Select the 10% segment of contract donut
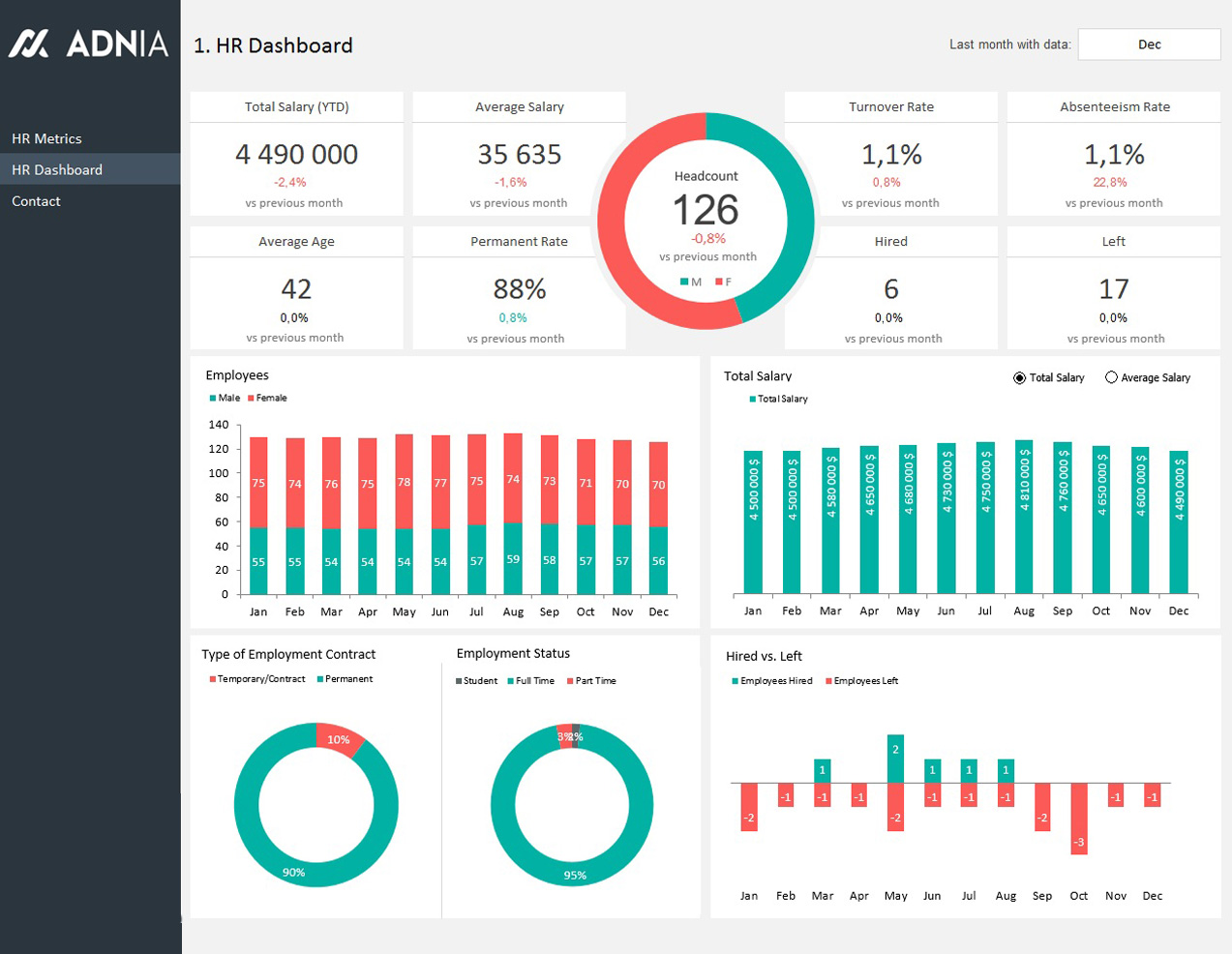 (339, 738)
